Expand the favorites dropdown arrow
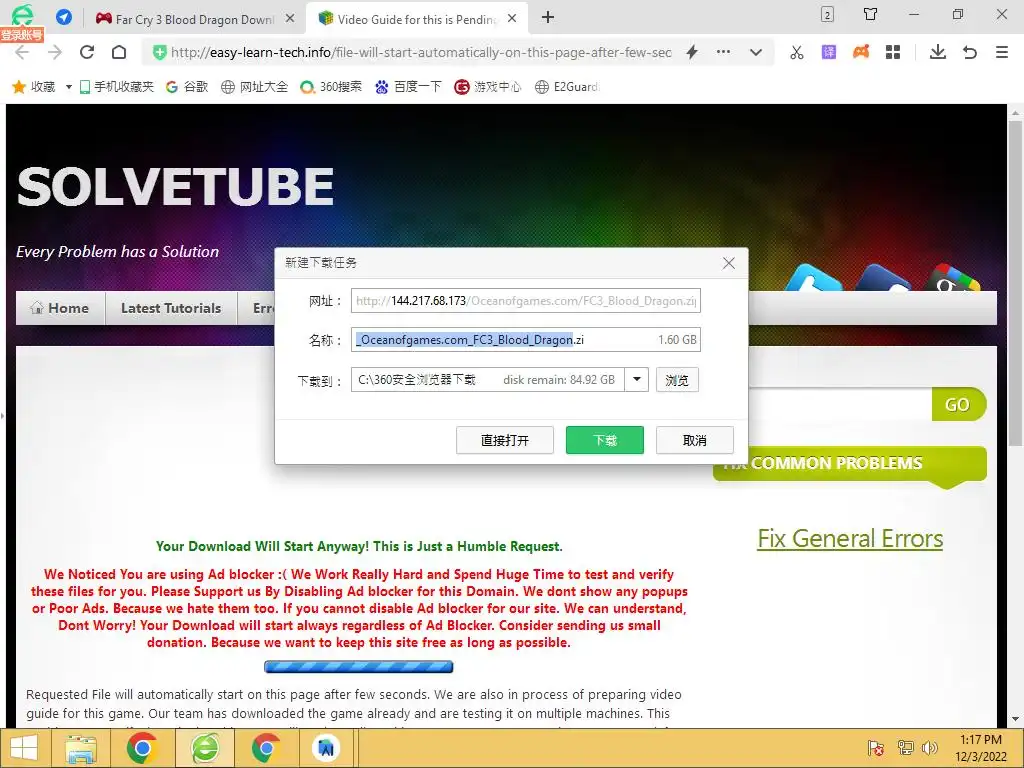The width and height of the screenshot is (1024, 768). pyautogui.click(x=69, y=87)
